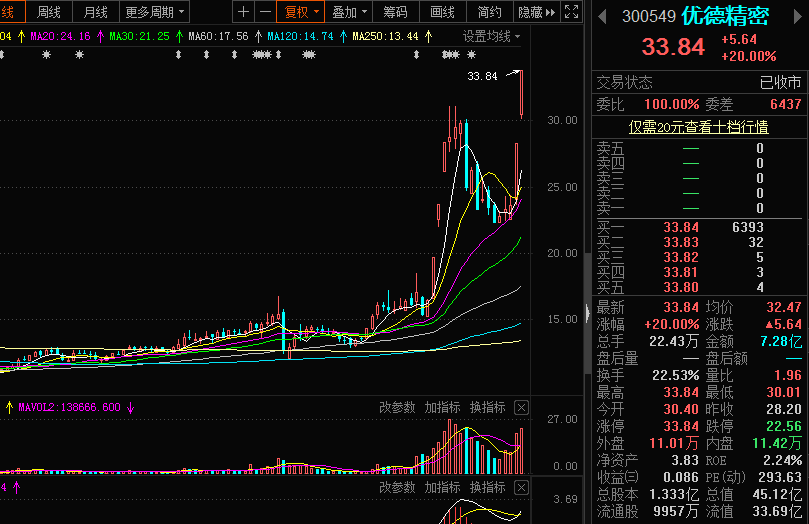
Task: Switch to 周线 weekly chart
Action: pyautogui.click(x=48, y=12)
